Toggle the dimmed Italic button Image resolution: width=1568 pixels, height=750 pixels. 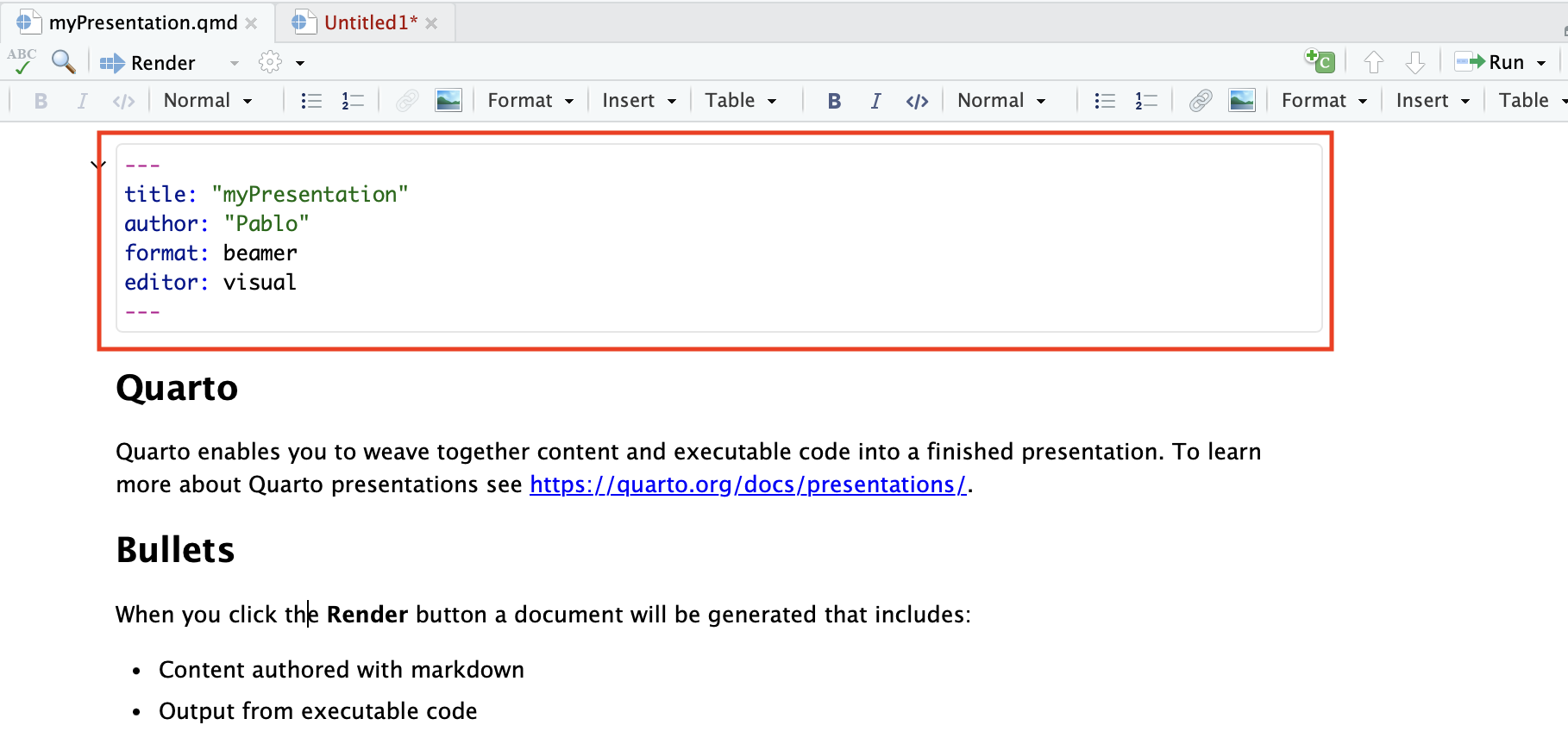pos(82,101)
